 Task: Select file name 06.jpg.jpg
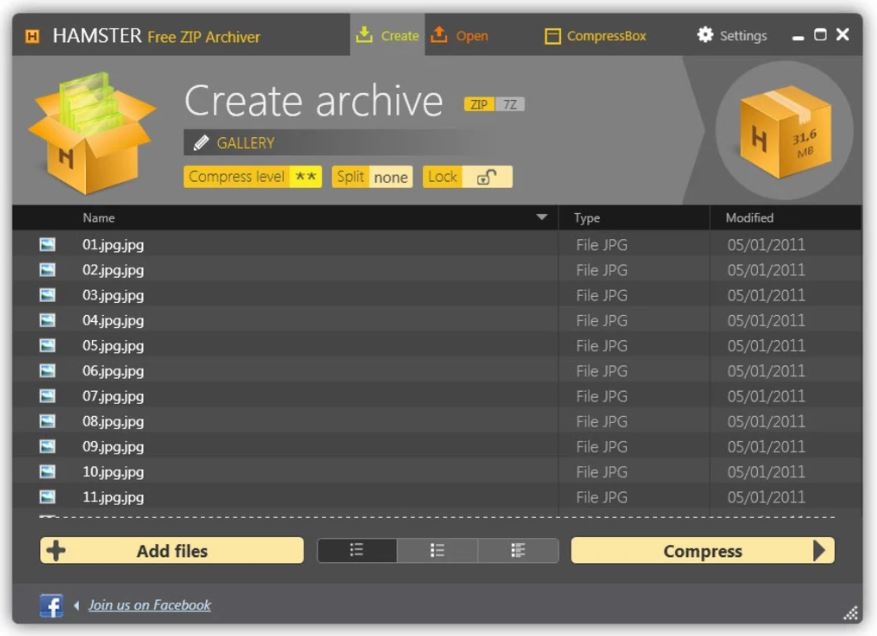(113, 371)
